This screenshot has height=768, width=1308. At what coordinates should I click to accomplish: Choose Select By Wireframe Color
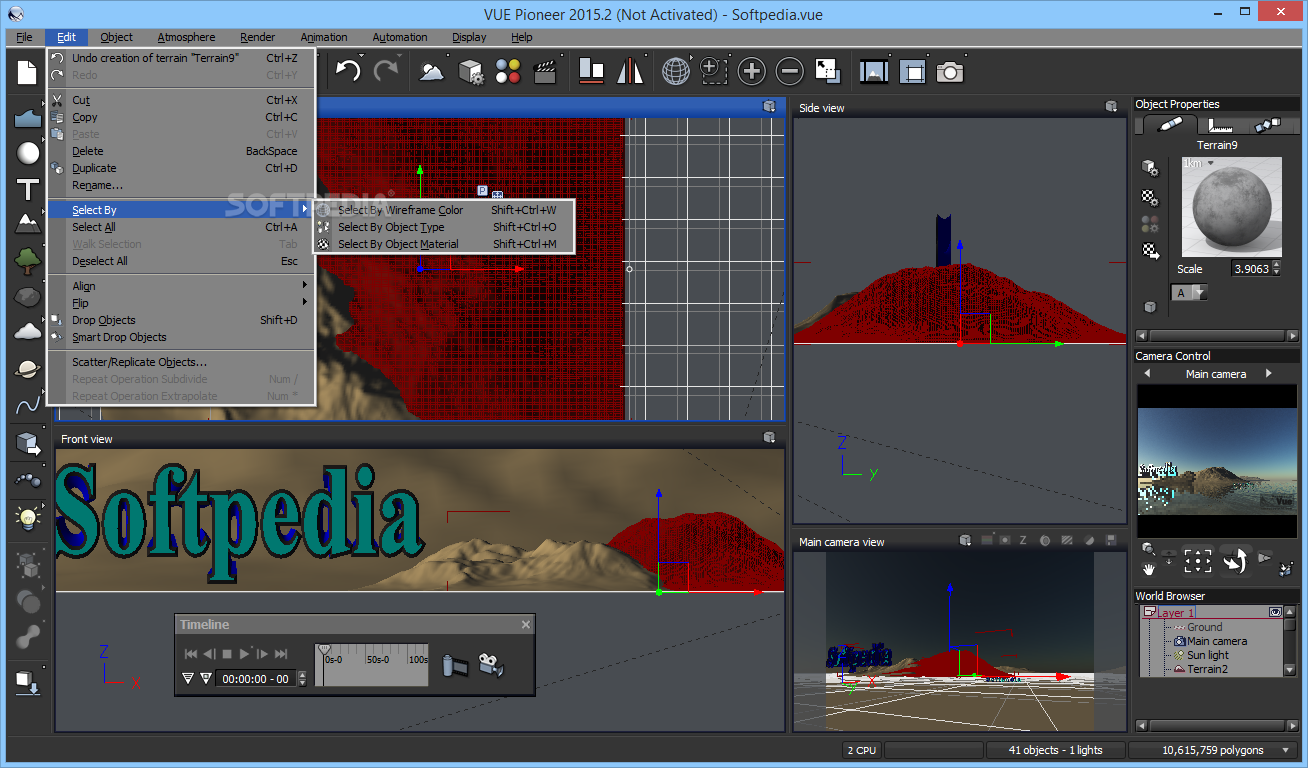(444, 210)
